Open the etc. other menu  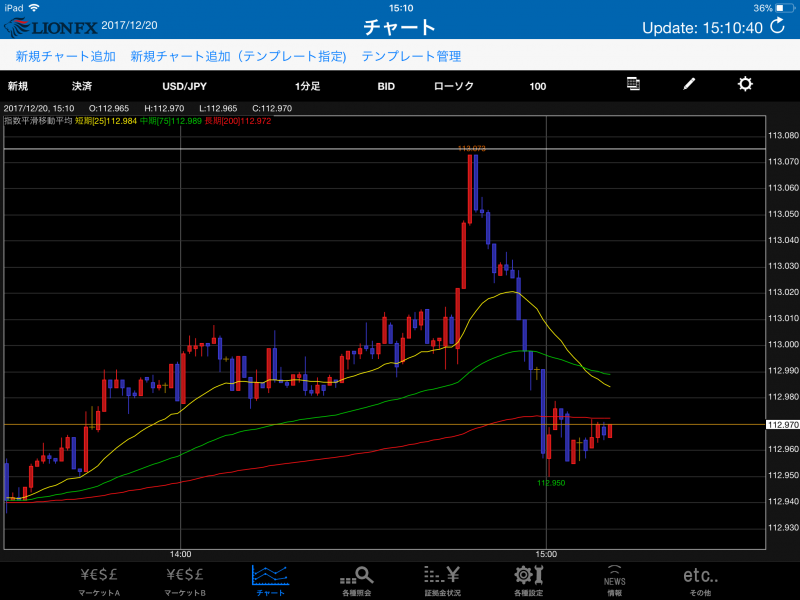(700, 580)
